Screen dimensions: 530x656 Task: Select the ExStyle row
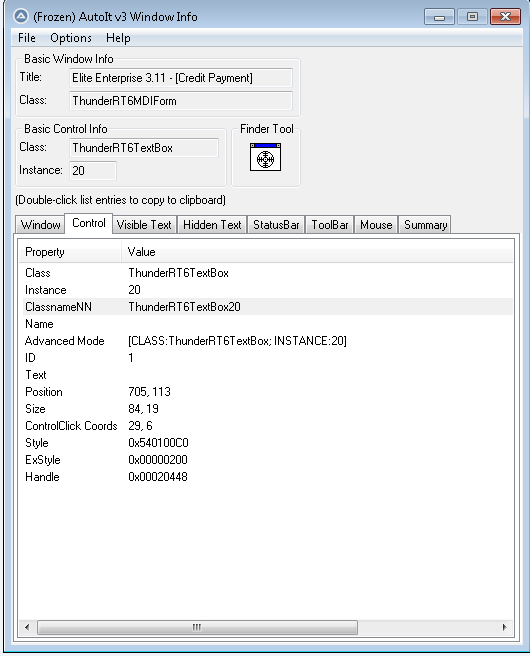coord(268,460)
